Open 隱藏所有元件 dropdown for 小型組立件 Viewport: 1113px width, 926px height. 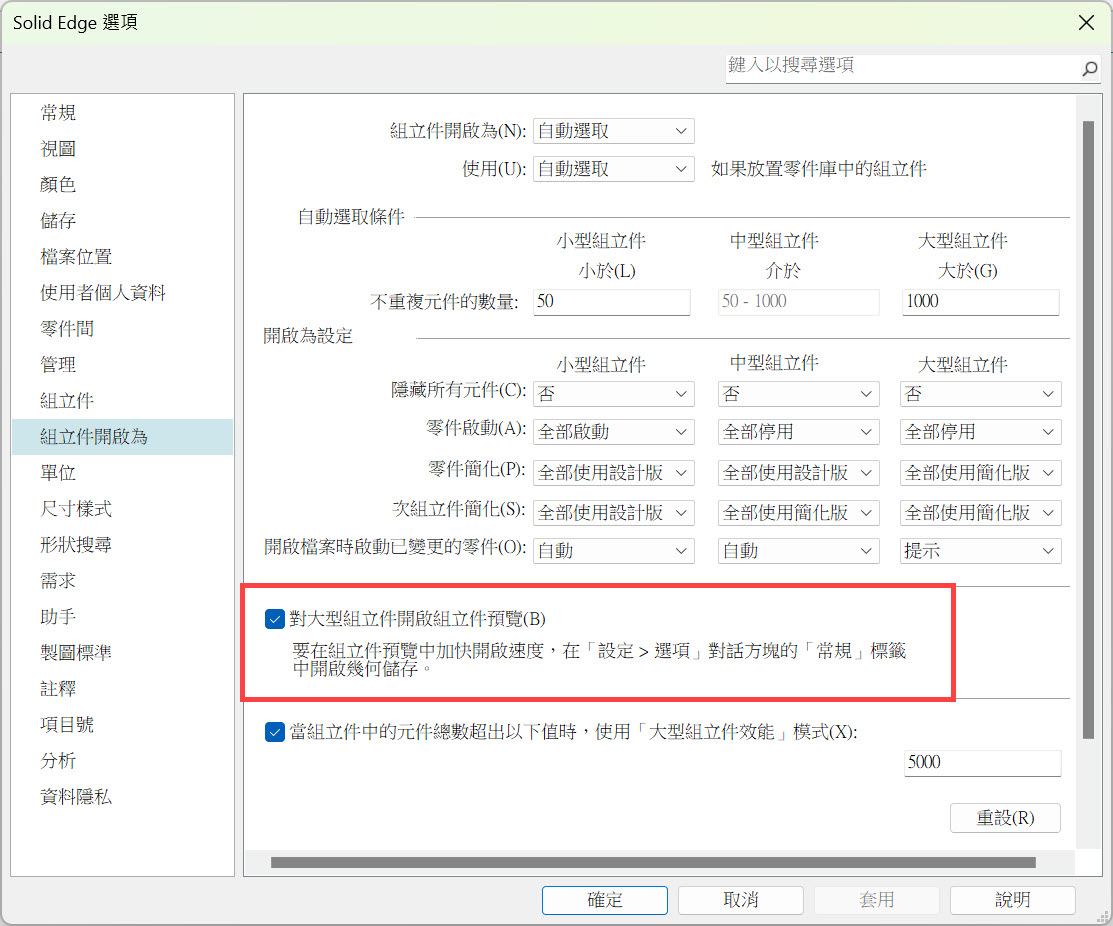coord(613,394)
